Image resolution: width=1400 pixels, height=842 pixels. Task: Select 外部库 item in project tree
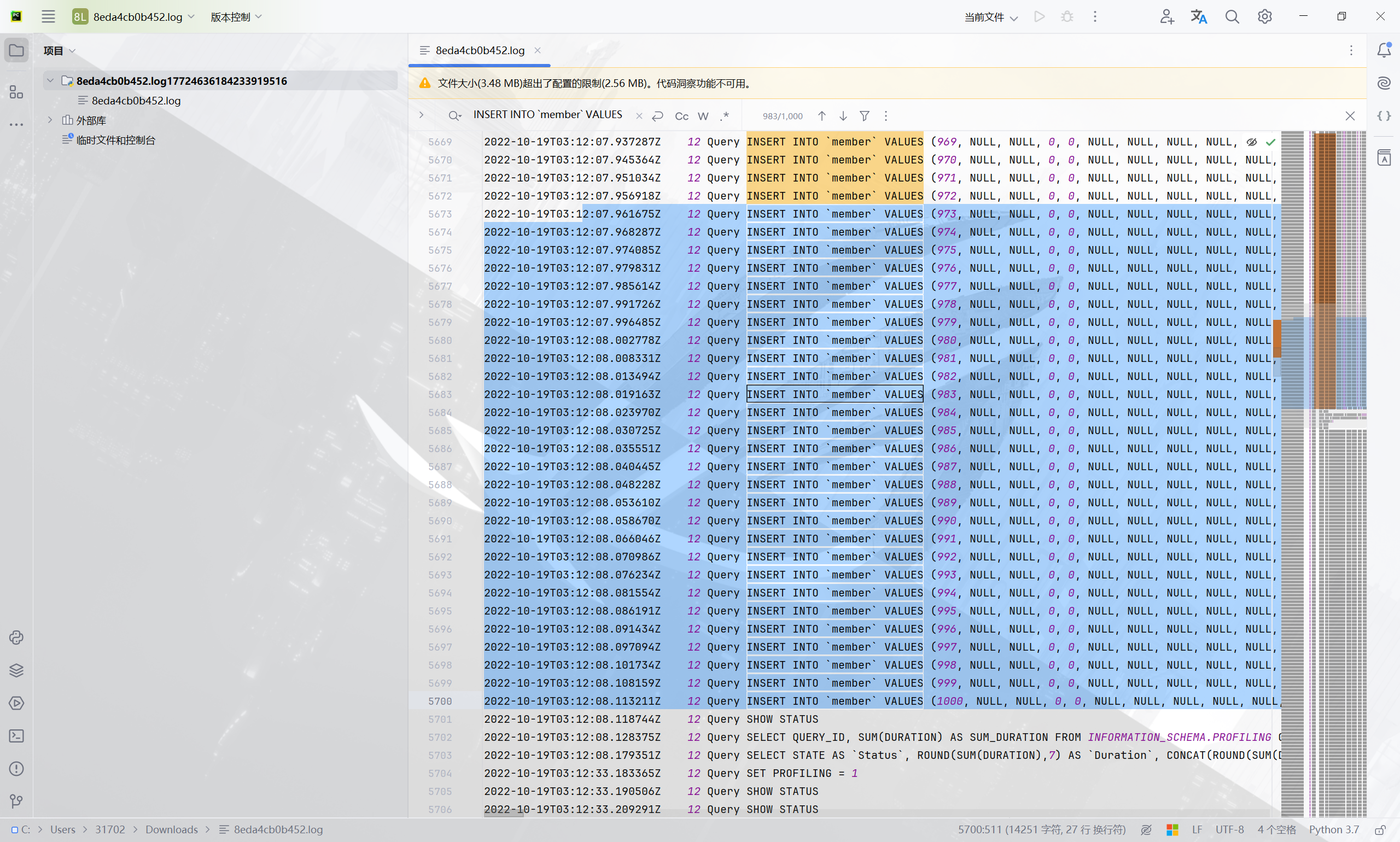91,120
